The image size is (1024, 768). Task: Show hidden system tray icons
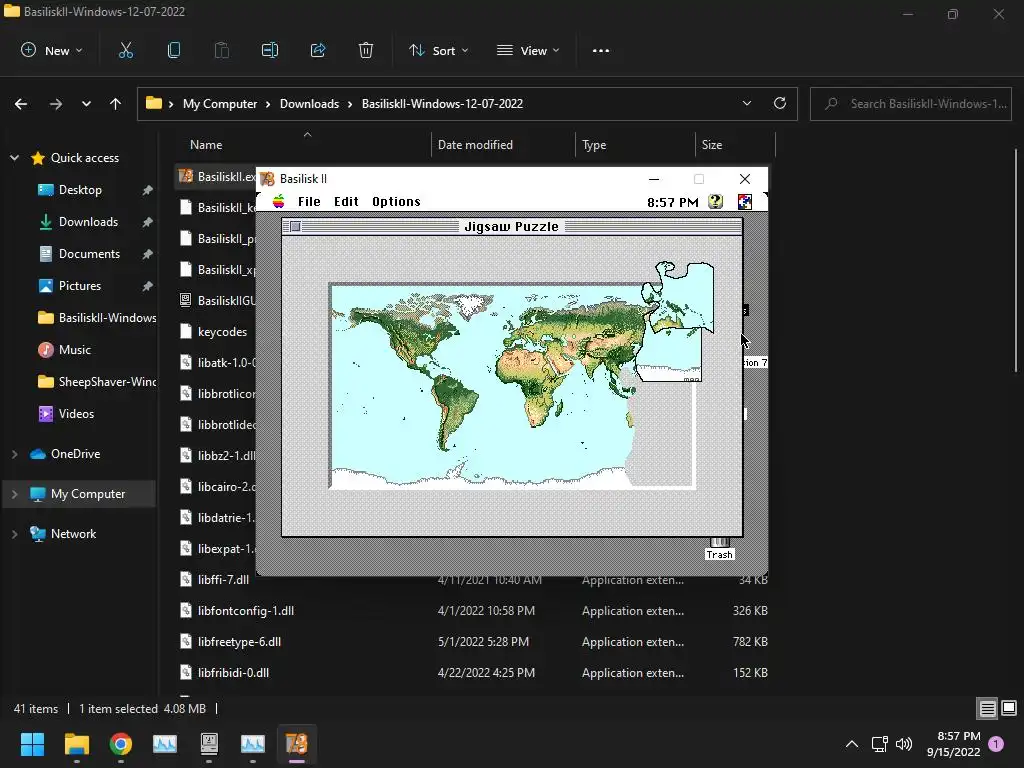852,744
